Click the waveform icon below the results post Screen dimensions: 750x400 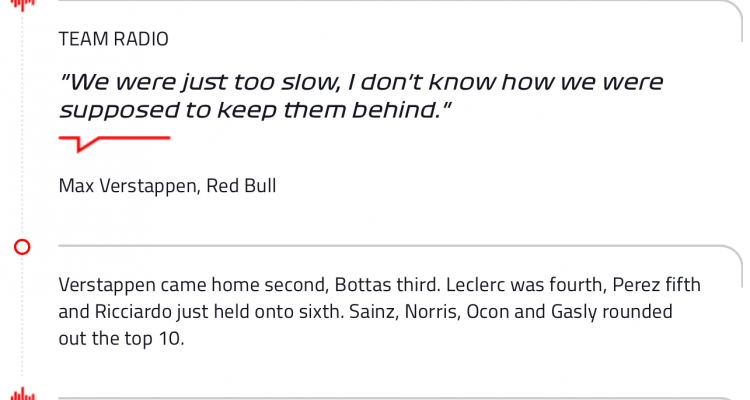22,394
